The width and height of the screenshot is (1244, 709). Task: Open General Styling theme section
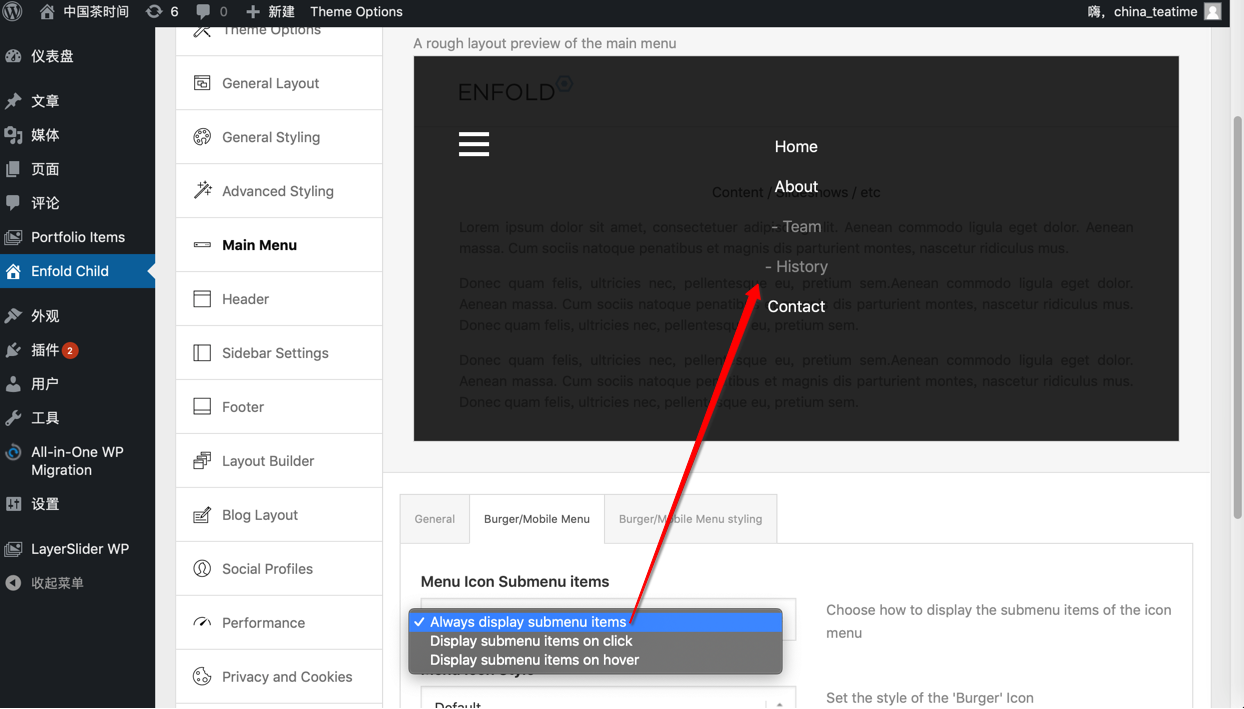coord(279,137)
